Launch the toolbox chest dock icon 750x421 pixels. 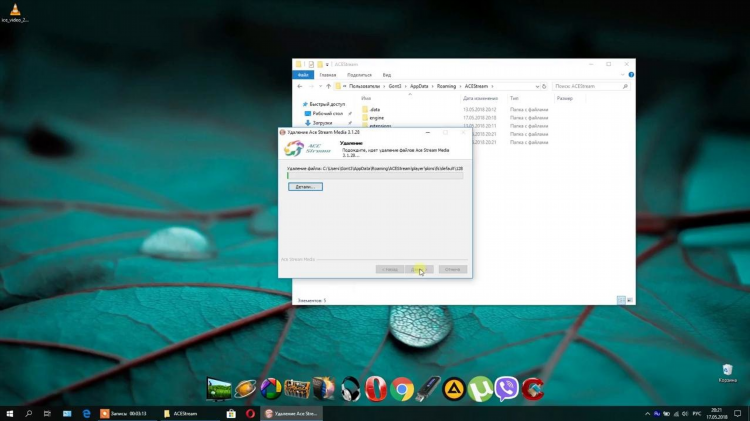297,388
